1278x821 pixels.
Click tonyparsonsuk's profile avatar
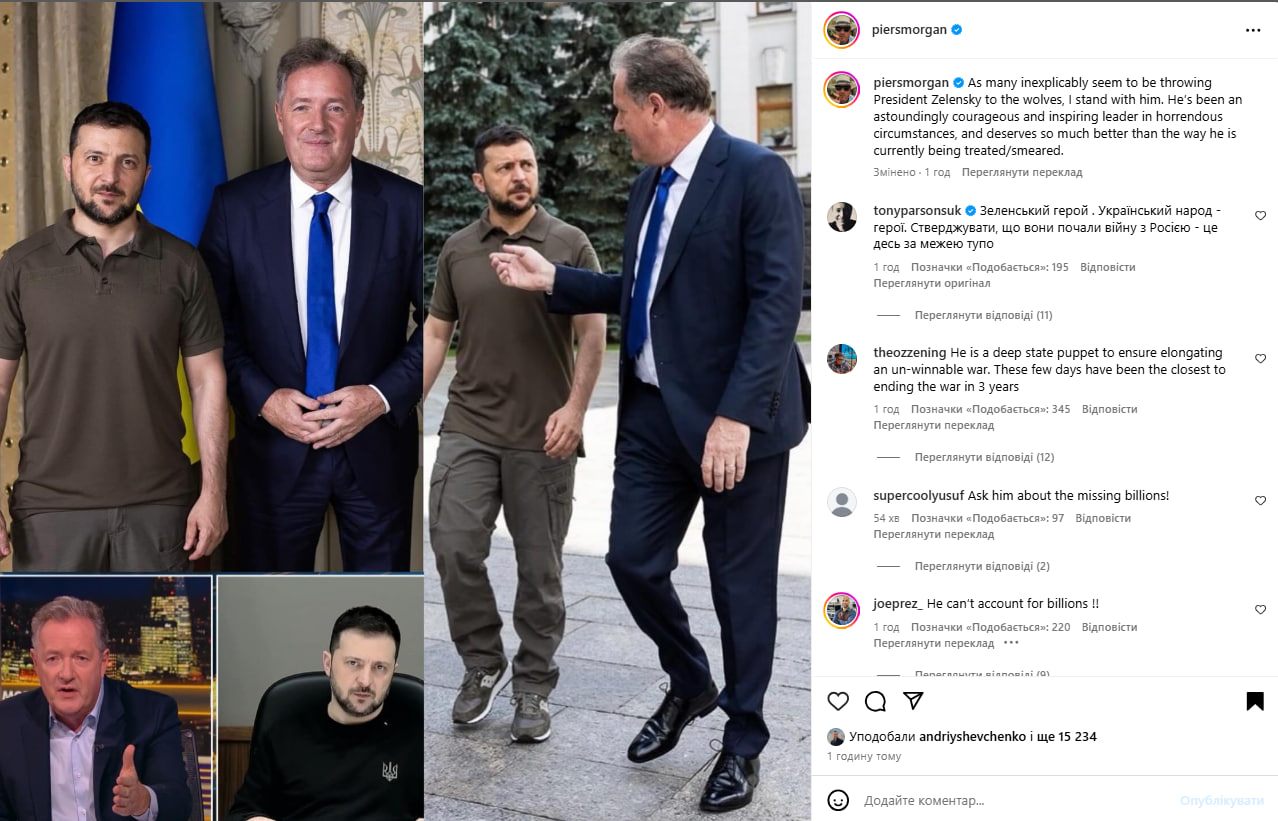click(842, 217)
